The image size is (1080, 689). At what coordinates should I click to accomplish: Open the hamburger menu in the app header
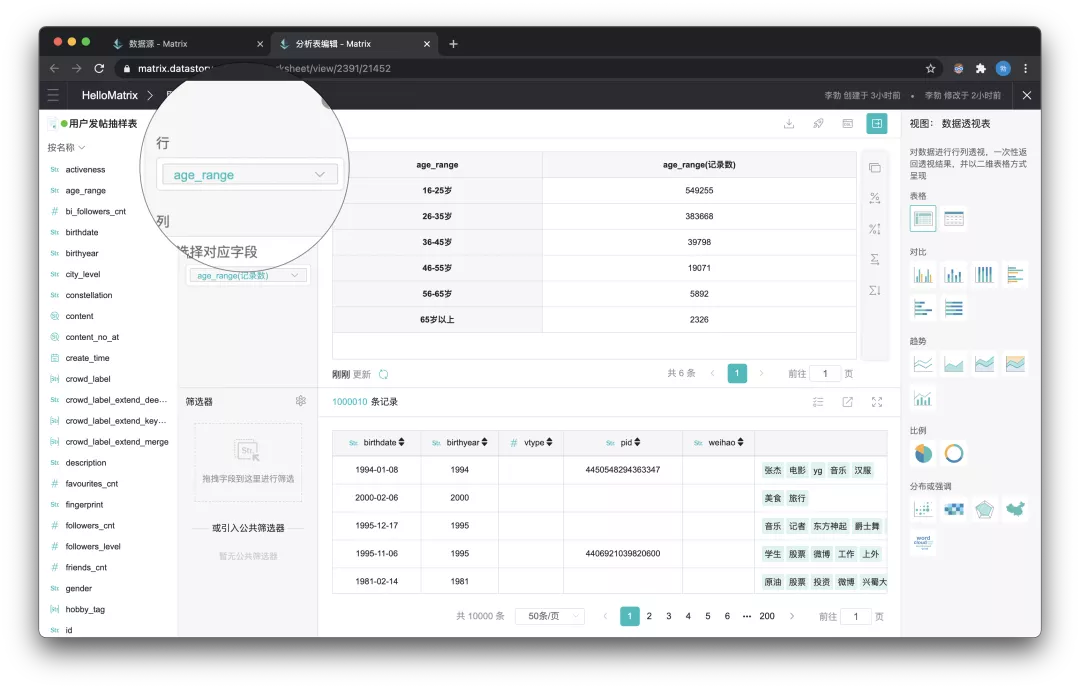[x=53, y=95]
